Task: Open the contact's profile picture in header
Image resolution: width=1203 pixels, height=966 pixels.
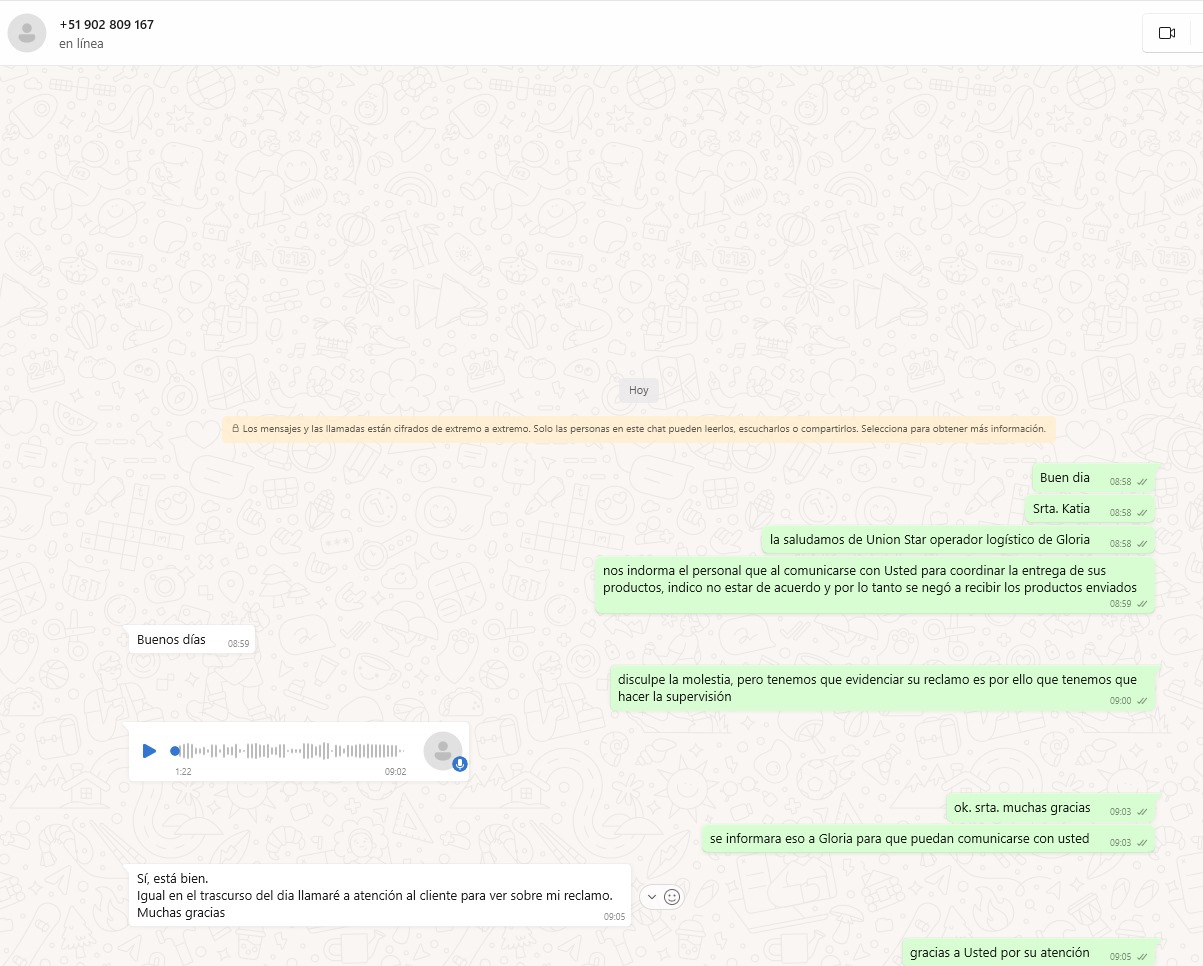Action: [x=27, y=33]
